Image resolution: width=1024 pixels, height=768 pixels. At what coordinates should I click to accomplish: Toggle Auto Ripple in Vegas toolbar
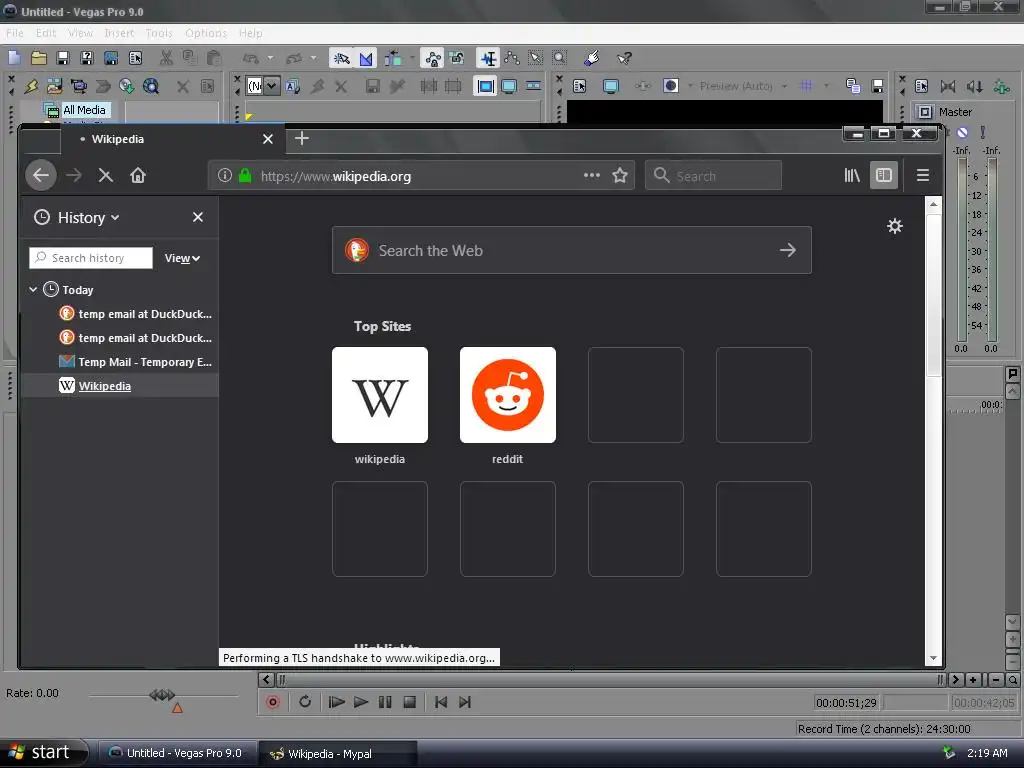click(392, 58)
